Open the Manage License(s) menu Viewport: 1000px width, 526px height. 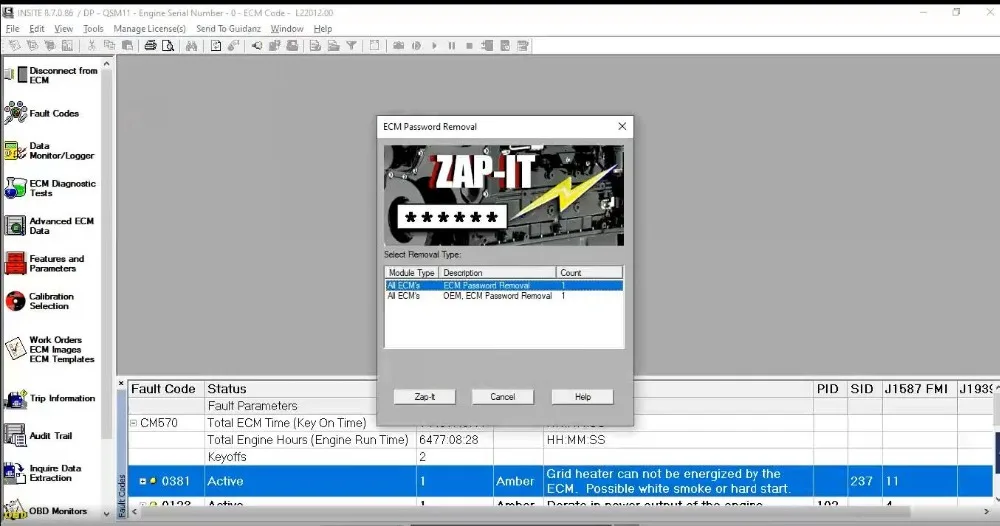[150, 29]
